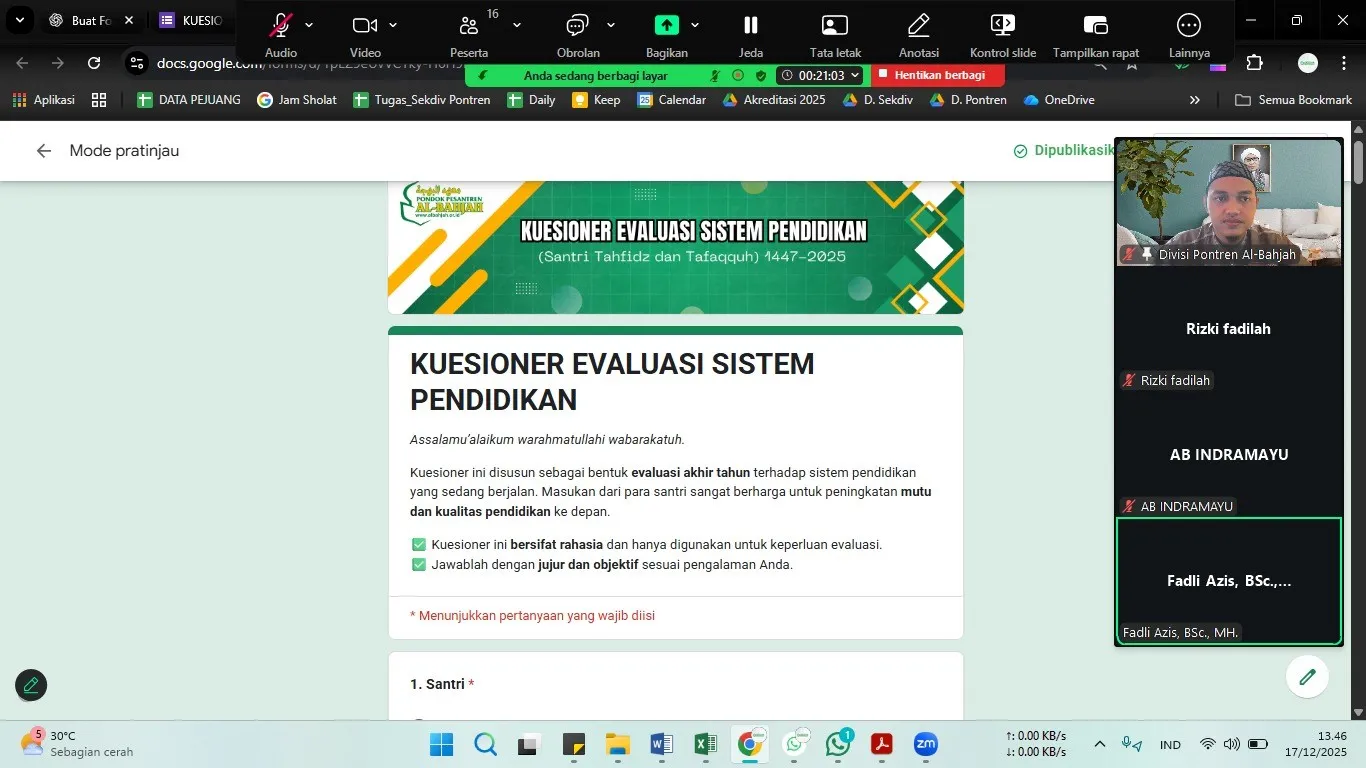Expand the Video options arrow
This screenshot has width=1366, height=768.
393,25
